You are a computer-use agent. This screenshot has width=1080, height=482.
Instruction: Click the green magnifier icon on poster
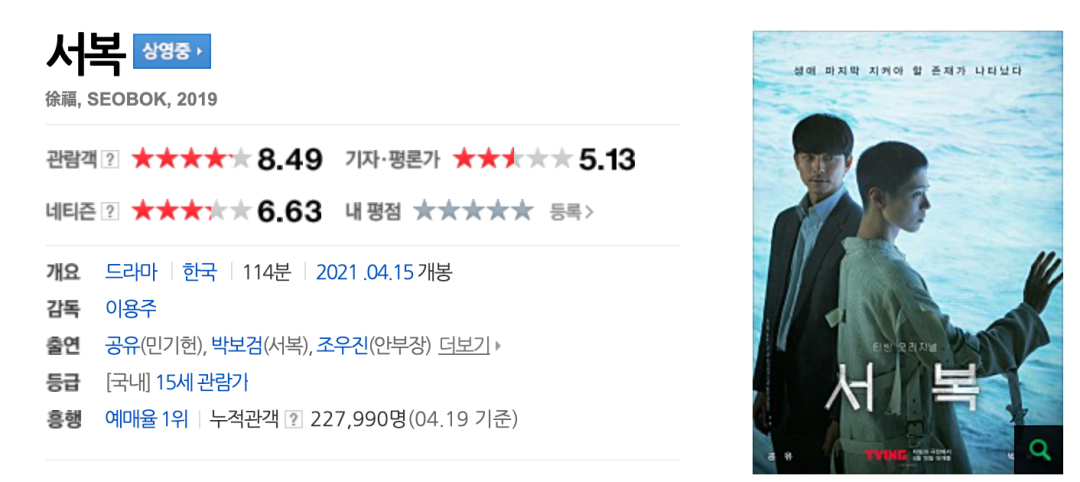1038,450
